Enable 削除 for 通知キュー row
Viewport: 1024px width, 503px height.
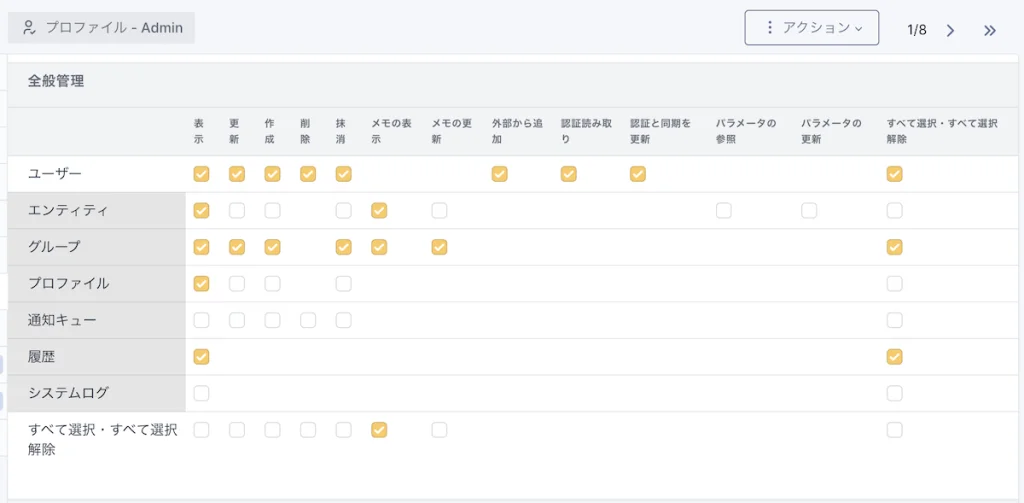[x=308, y=320]
